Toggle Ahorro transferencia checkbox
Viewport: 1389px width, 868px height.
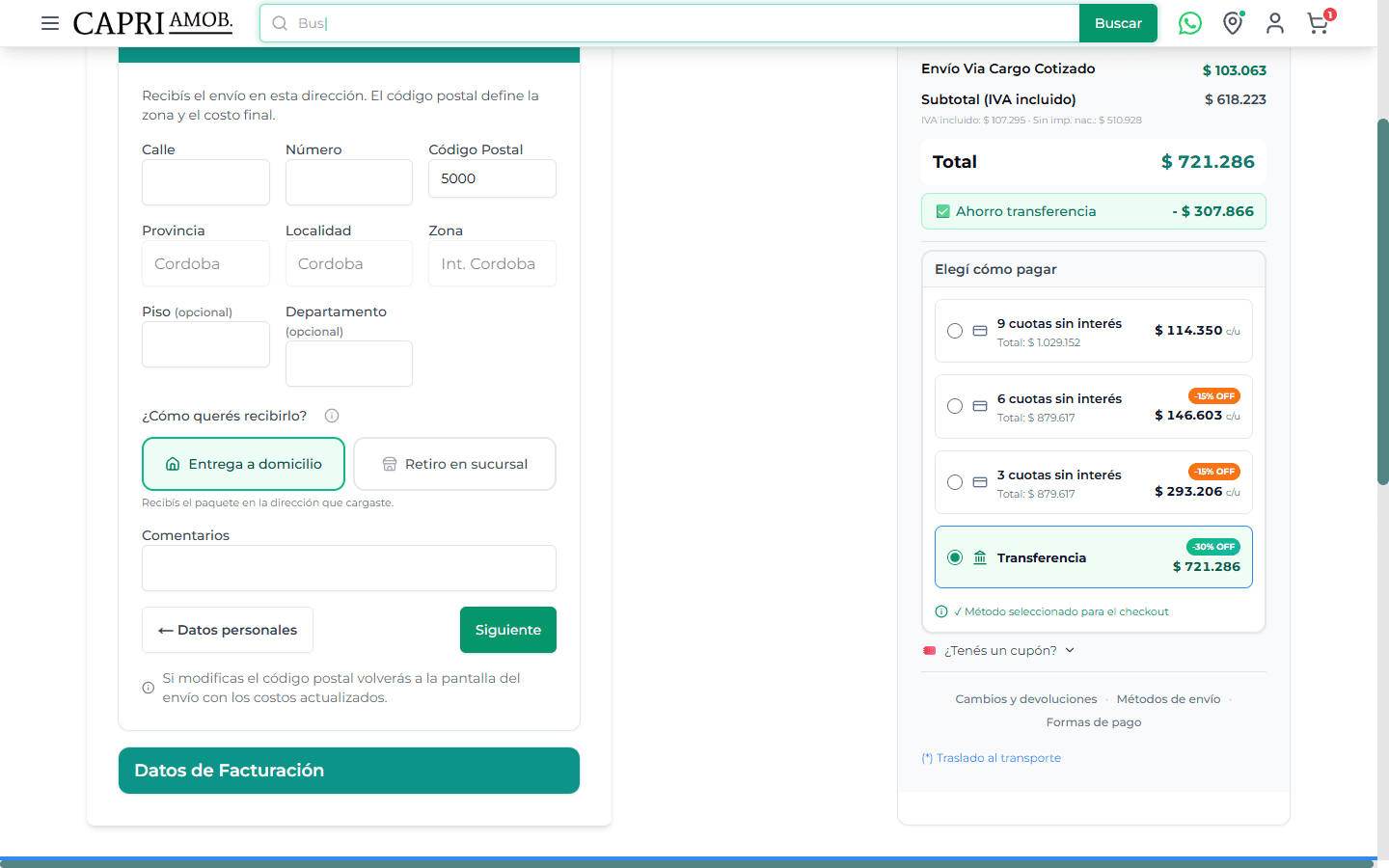(943, 211)
